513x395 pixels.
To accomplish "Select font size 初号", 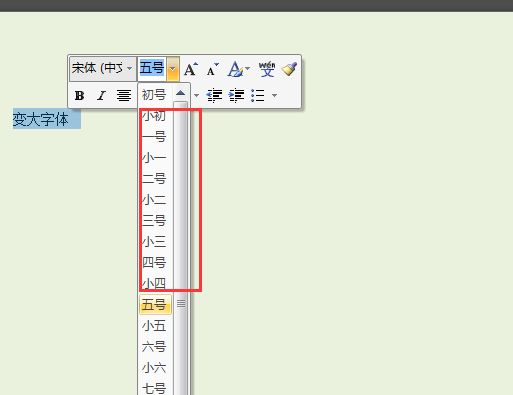I will [154, 95].
